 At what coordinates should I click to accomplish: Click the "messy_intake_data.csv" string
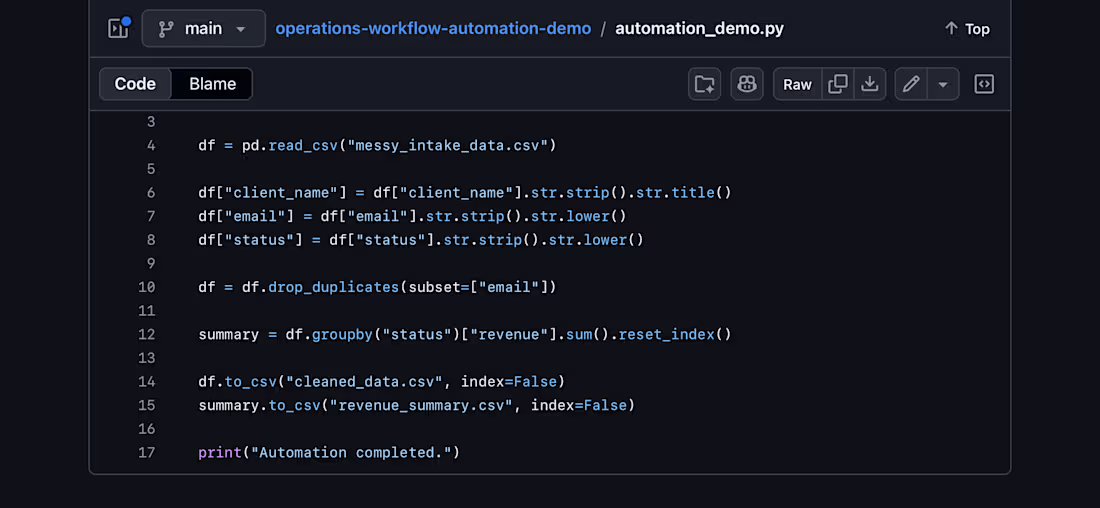[448, 146]
